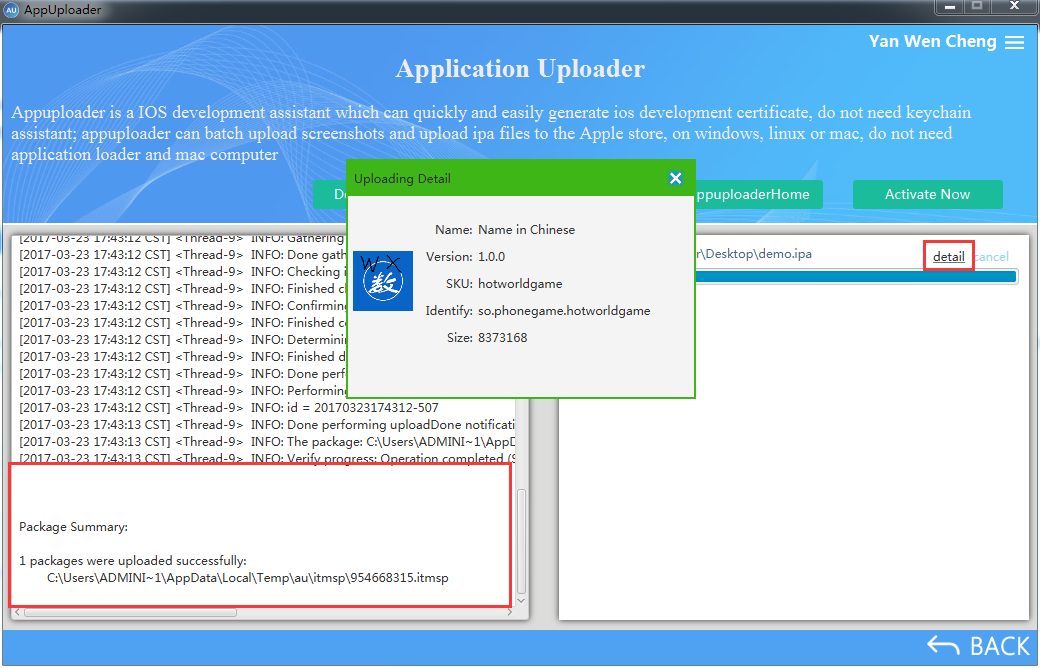This screenshot has height=668, width=1040.
Task: Click the upload progress bar for demo.ipa
Action: (x=856, y=277)
